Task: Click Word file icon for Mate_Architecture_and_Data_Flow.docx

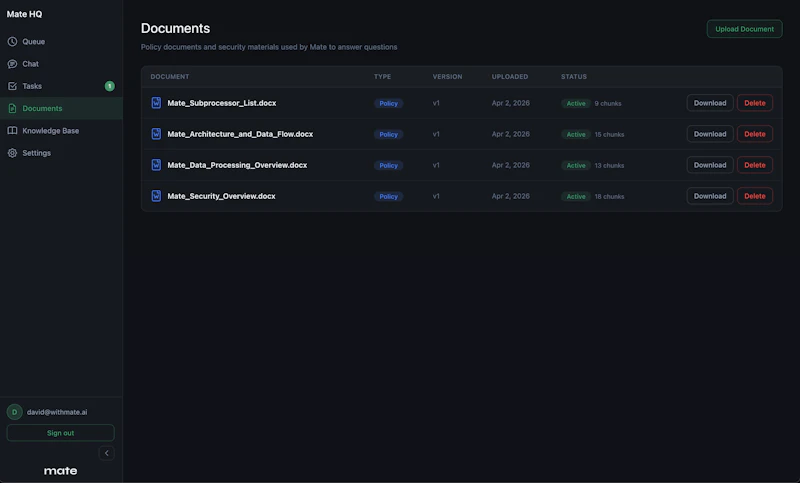Action: (156, 134)
